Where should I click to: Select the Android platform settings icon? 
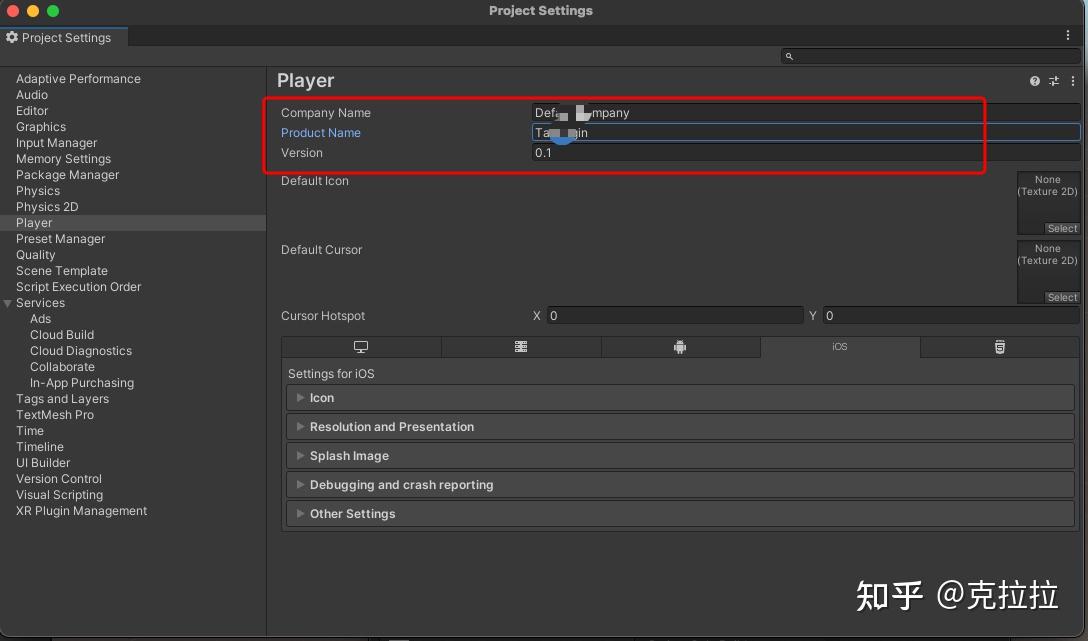coord(681,347)
